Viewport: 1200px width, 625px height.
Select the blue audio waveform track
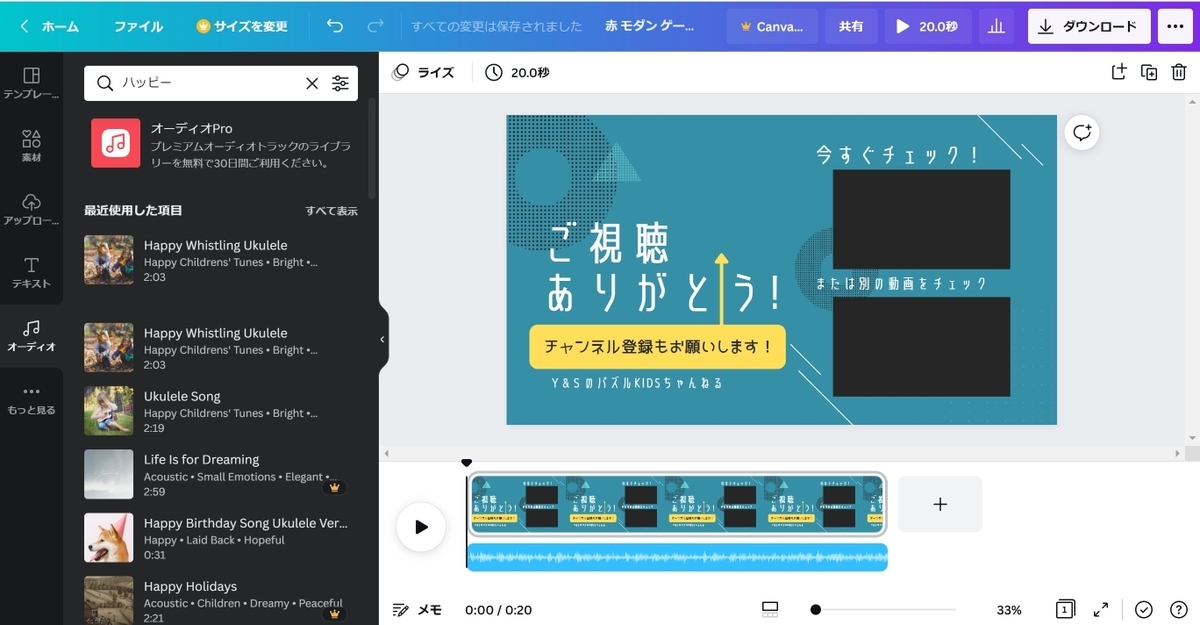677,557
